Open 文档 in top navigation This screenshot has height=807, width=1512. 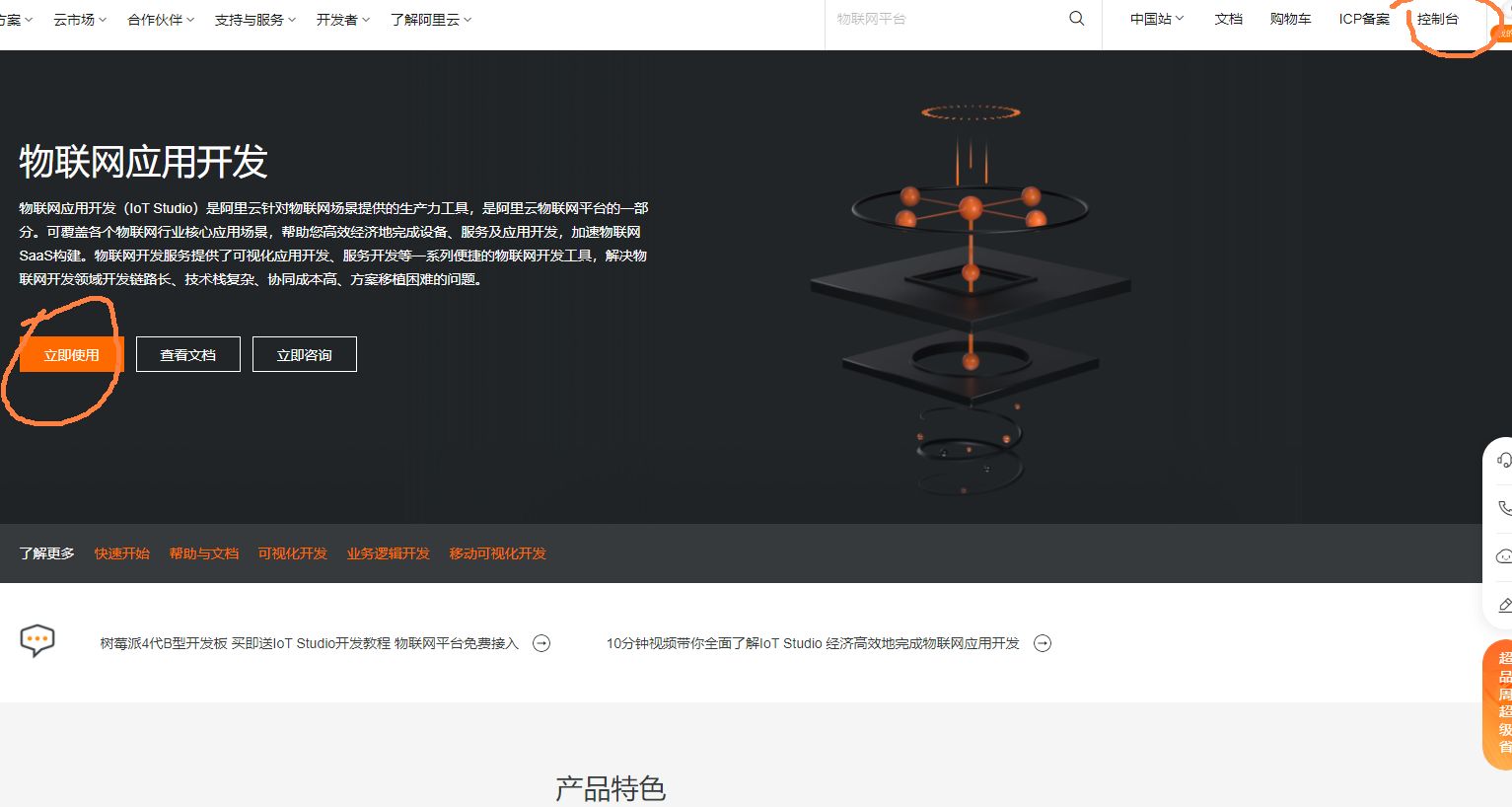click(x=1229, y=19)
